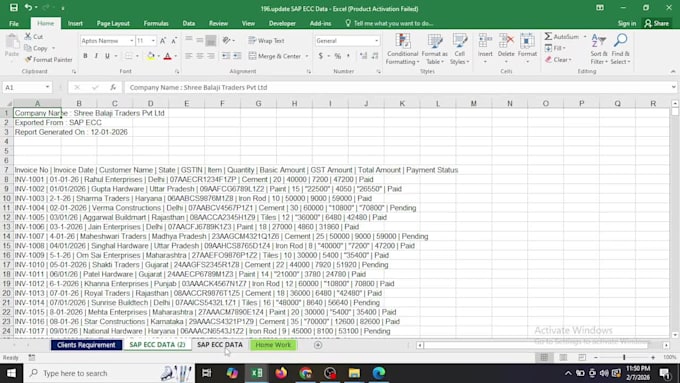The height and width of the screenshot is (383, 680).
Task: Adjust the zoom slider handle
Action: coord(624,357)
